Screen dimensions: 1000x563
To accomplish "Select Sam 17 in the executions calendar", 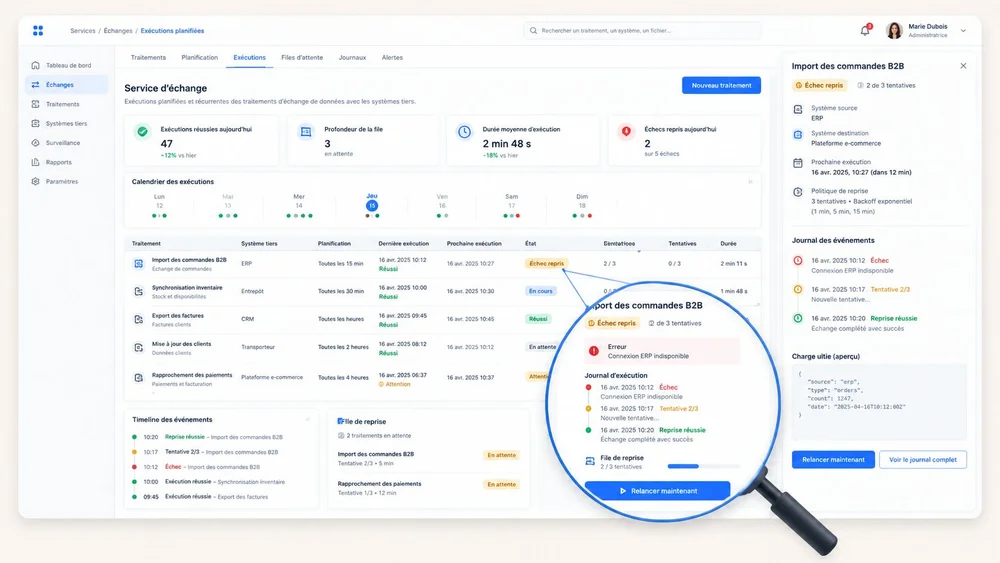I will pos(511,205).
